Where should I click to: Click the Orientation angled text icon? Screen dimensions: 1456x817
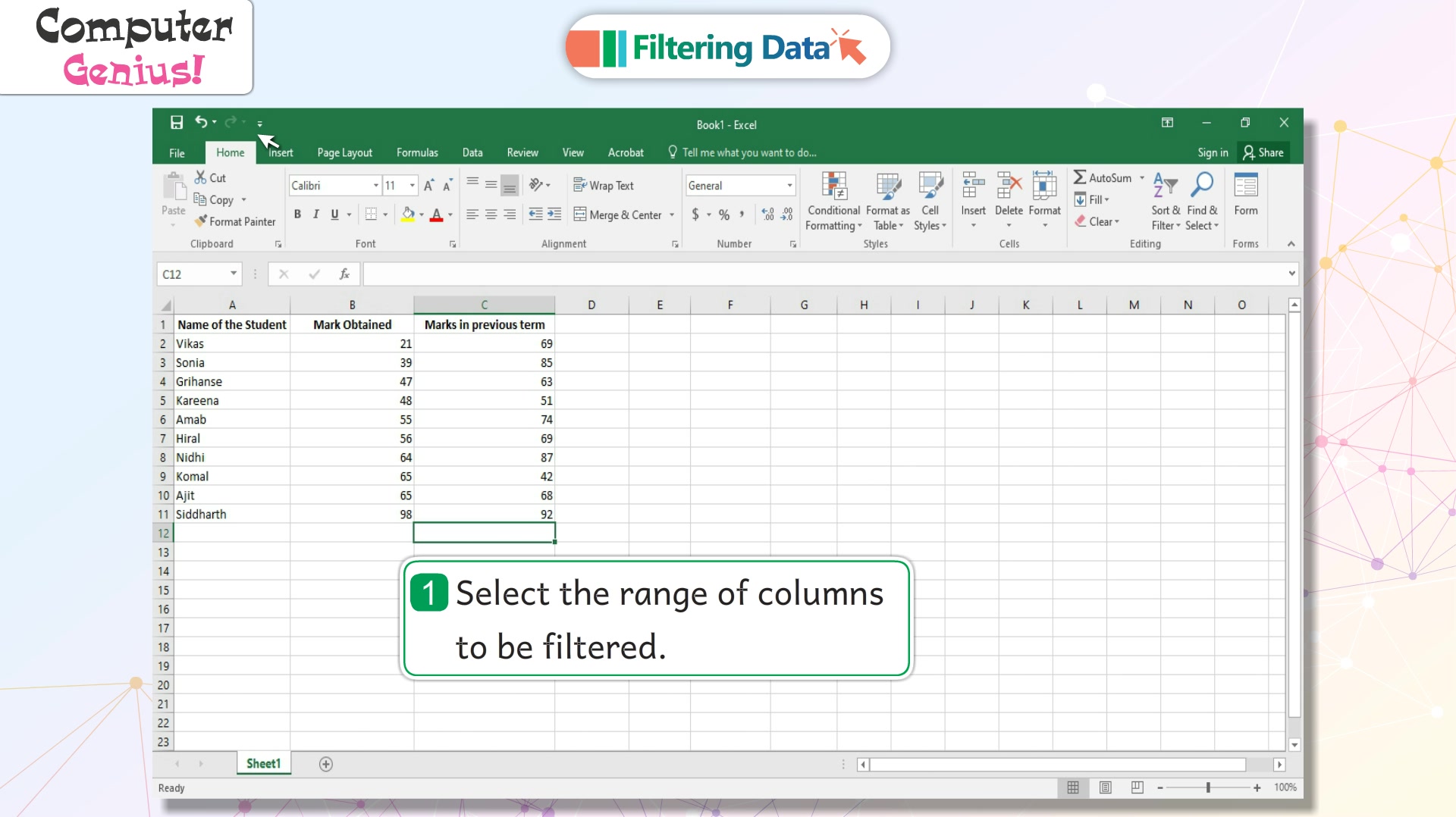(x=536, y=184)
